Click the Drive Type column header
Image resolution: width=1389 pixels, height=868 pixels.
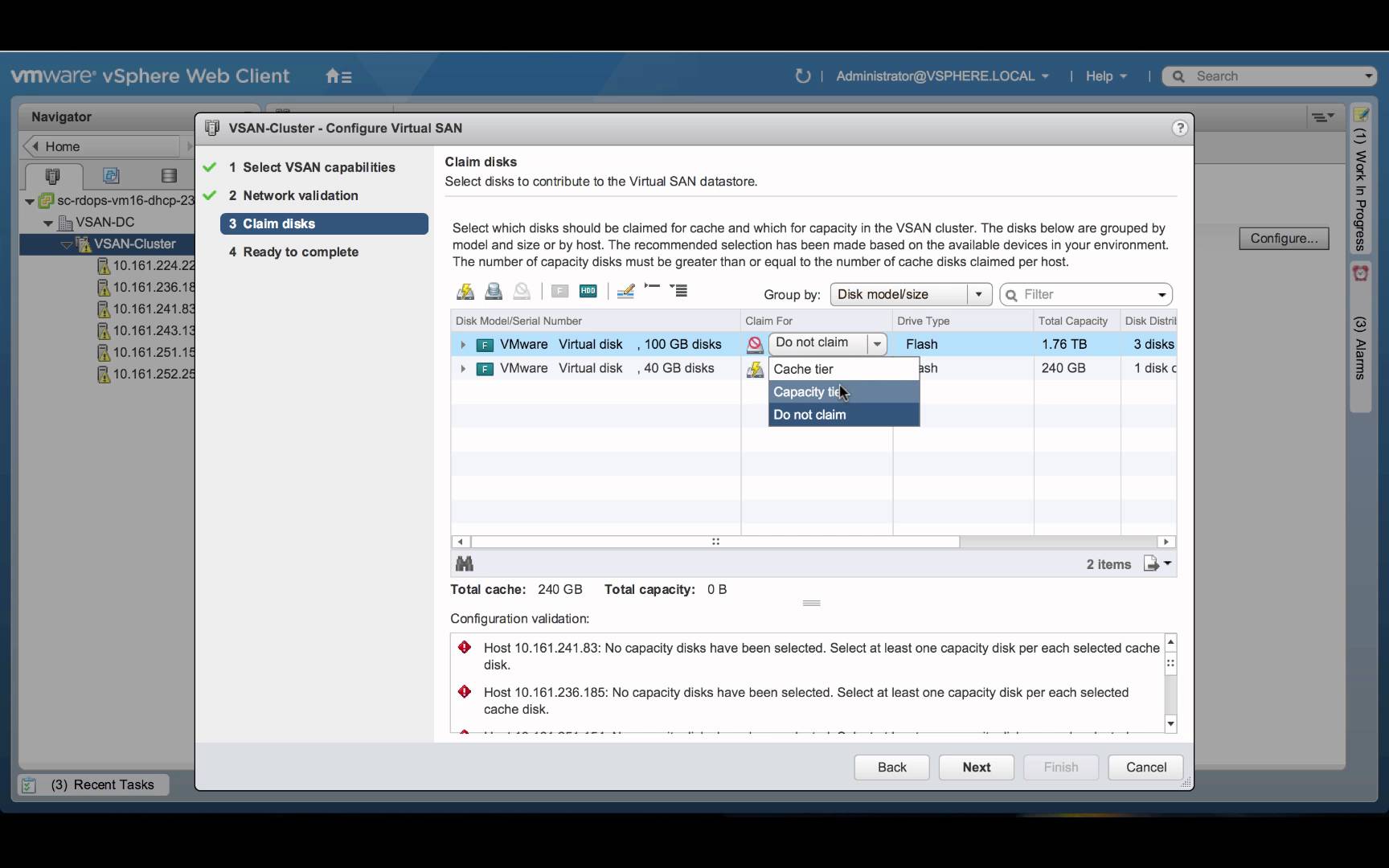click(x=963, y=321)
